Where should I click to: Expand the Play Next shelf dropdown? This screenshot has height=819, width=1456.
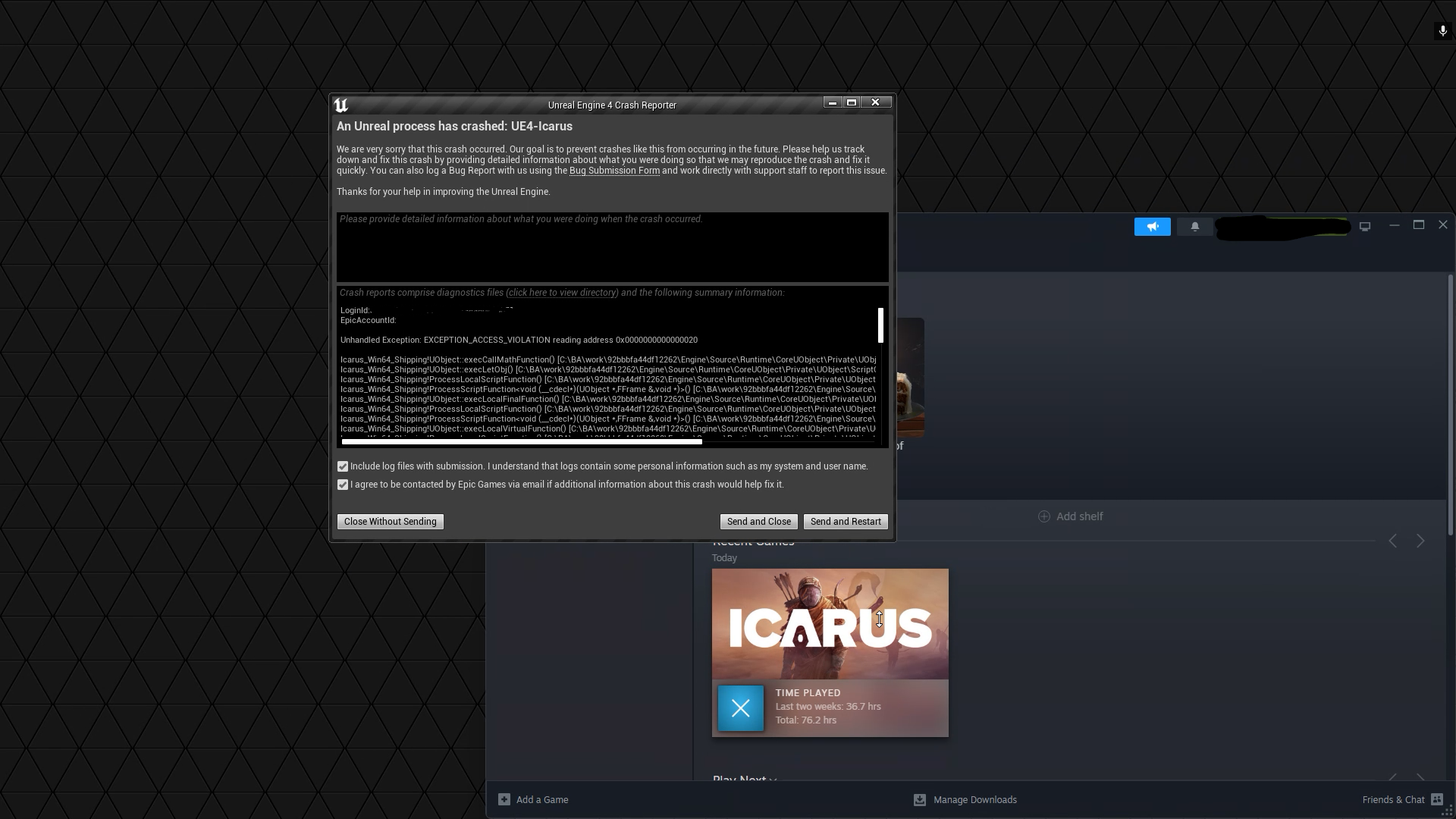[773, 780]
